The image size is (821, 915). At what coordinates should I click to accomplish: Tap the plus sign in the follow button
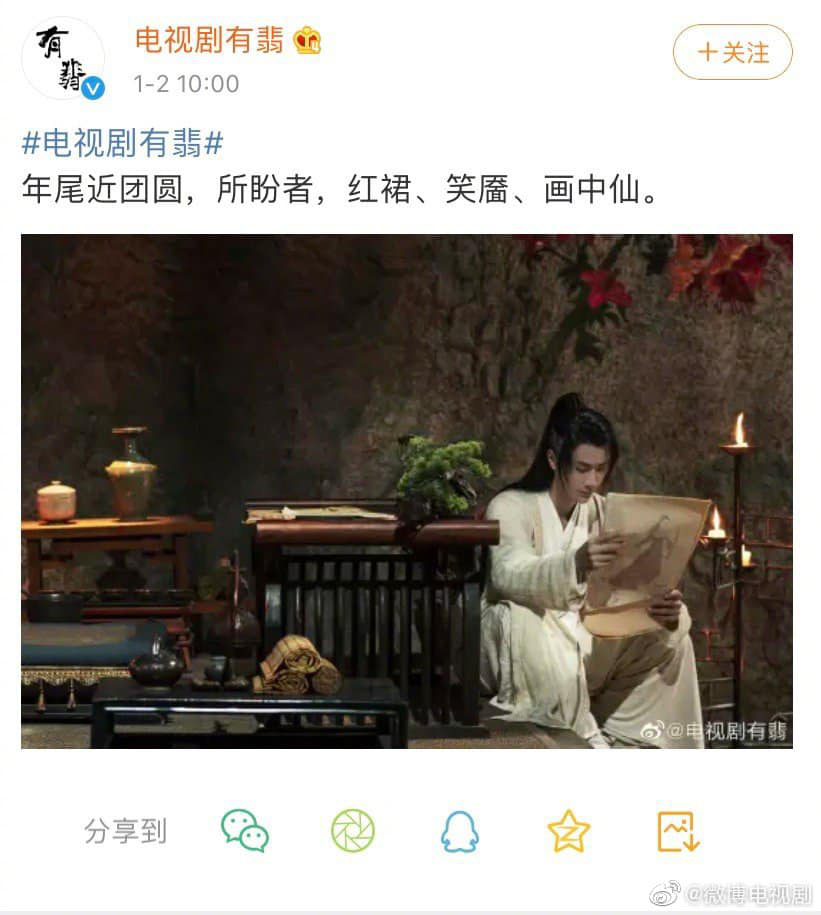click(x=707, y=52)
